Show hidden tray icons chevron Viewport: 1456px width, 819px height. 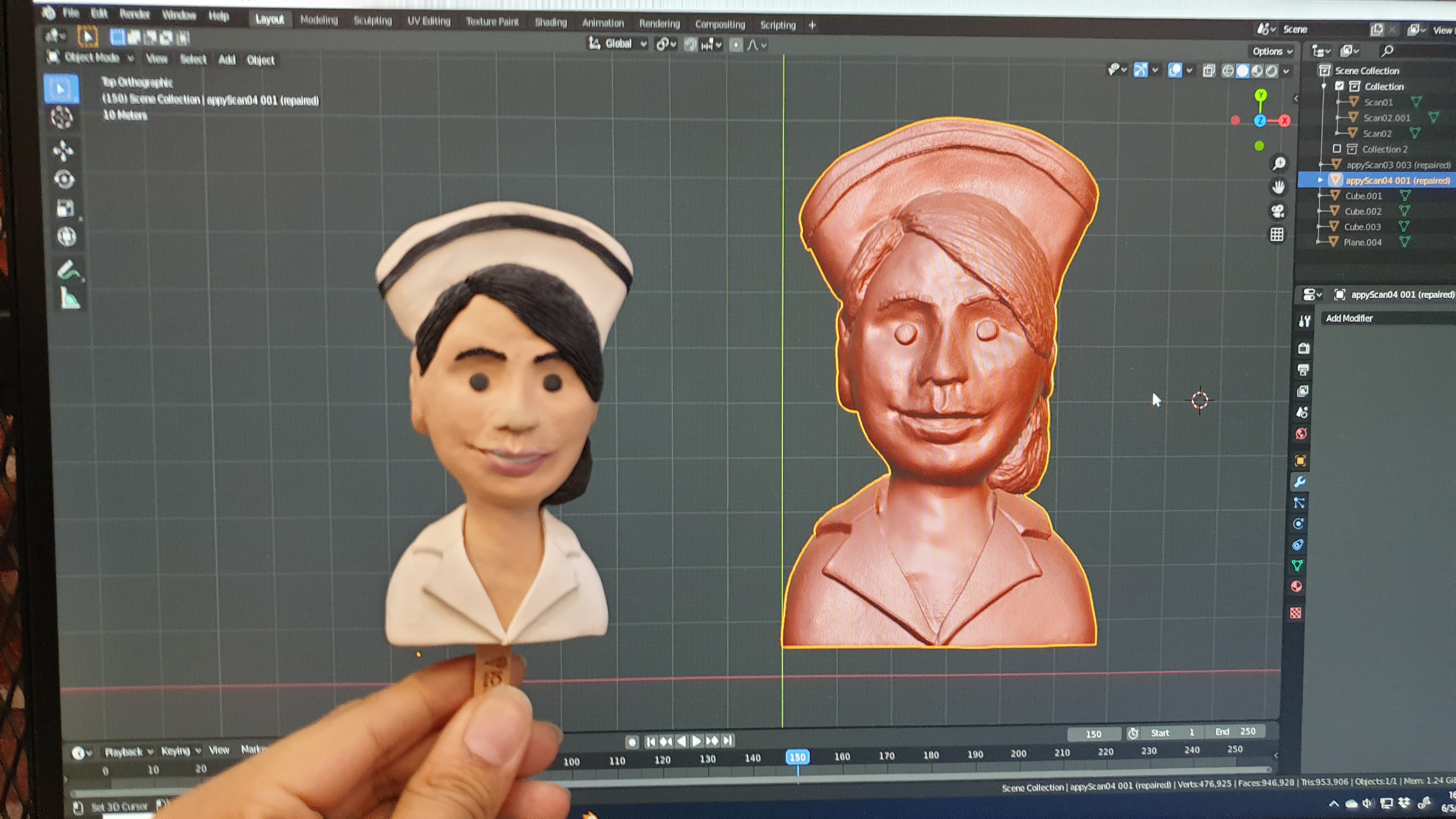tap(1333, 804)
